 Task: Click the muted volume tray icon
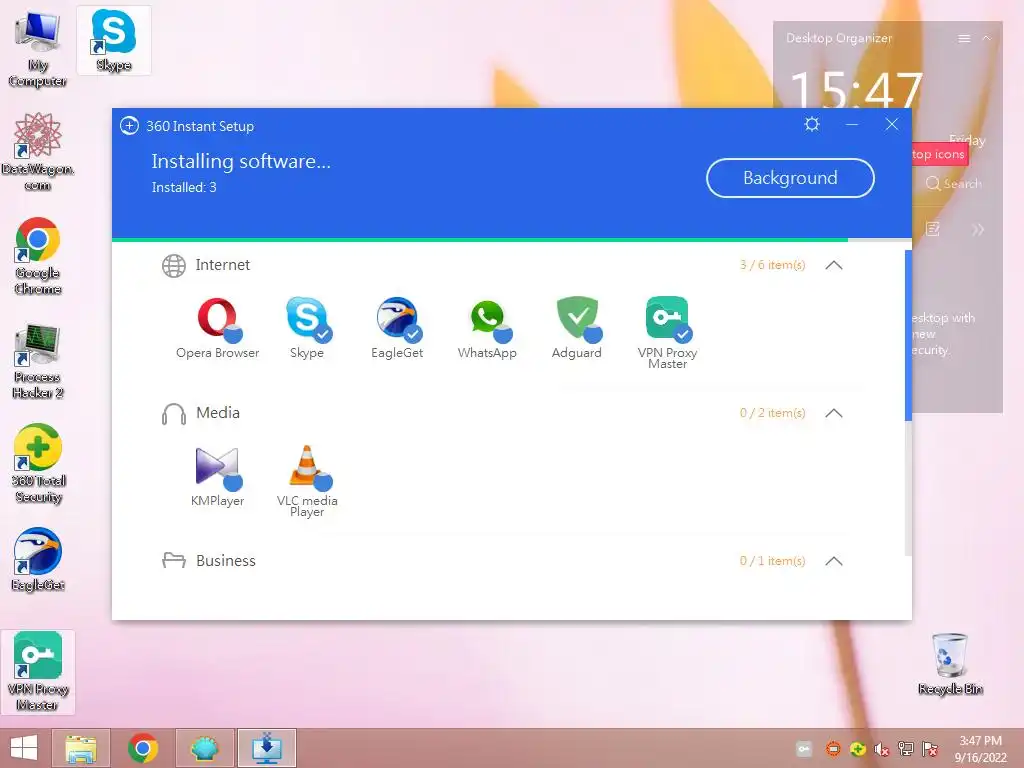coord(882,749)
